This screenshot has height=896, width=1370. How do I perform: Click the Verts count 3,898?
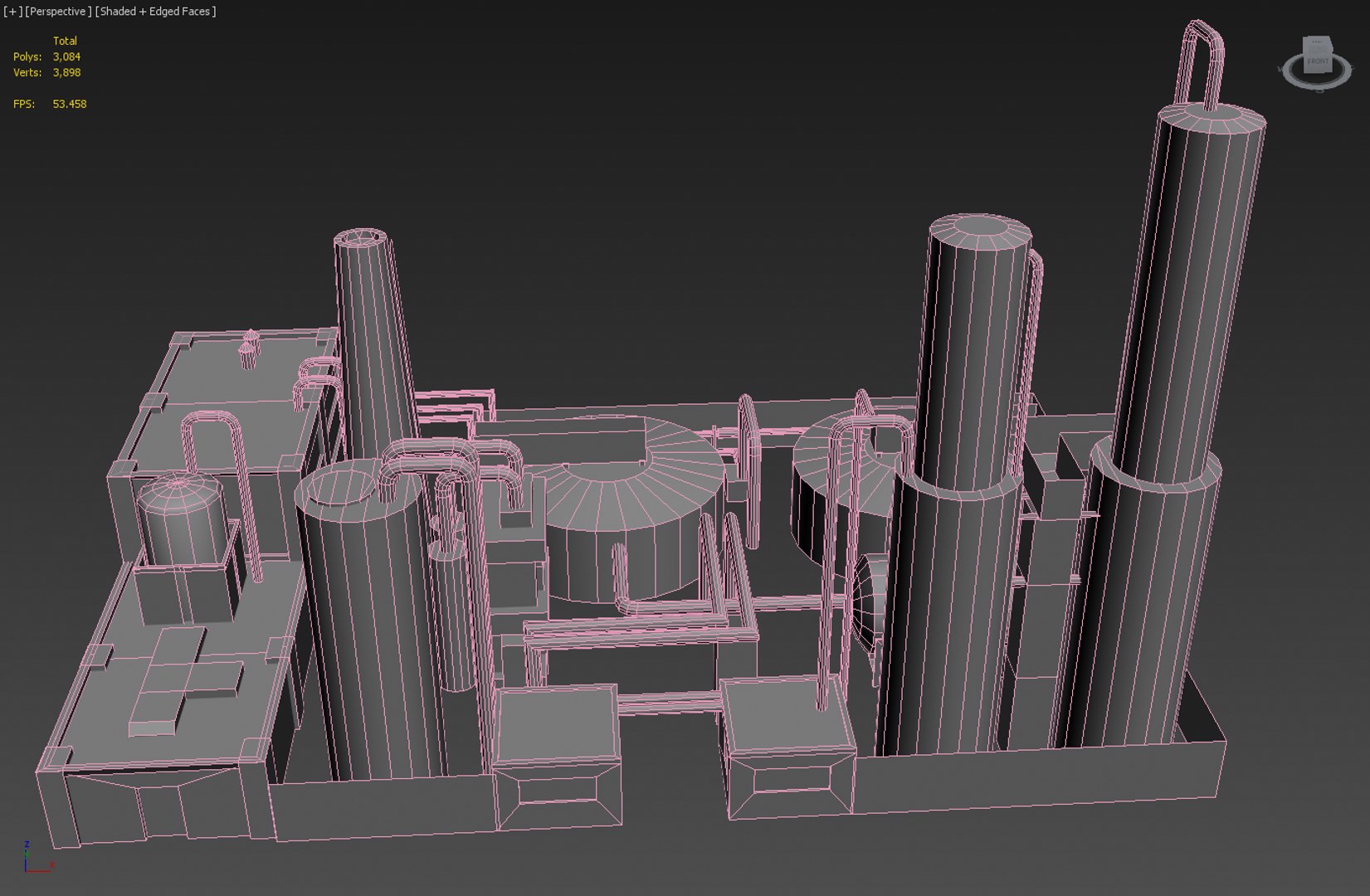[66, 72]
